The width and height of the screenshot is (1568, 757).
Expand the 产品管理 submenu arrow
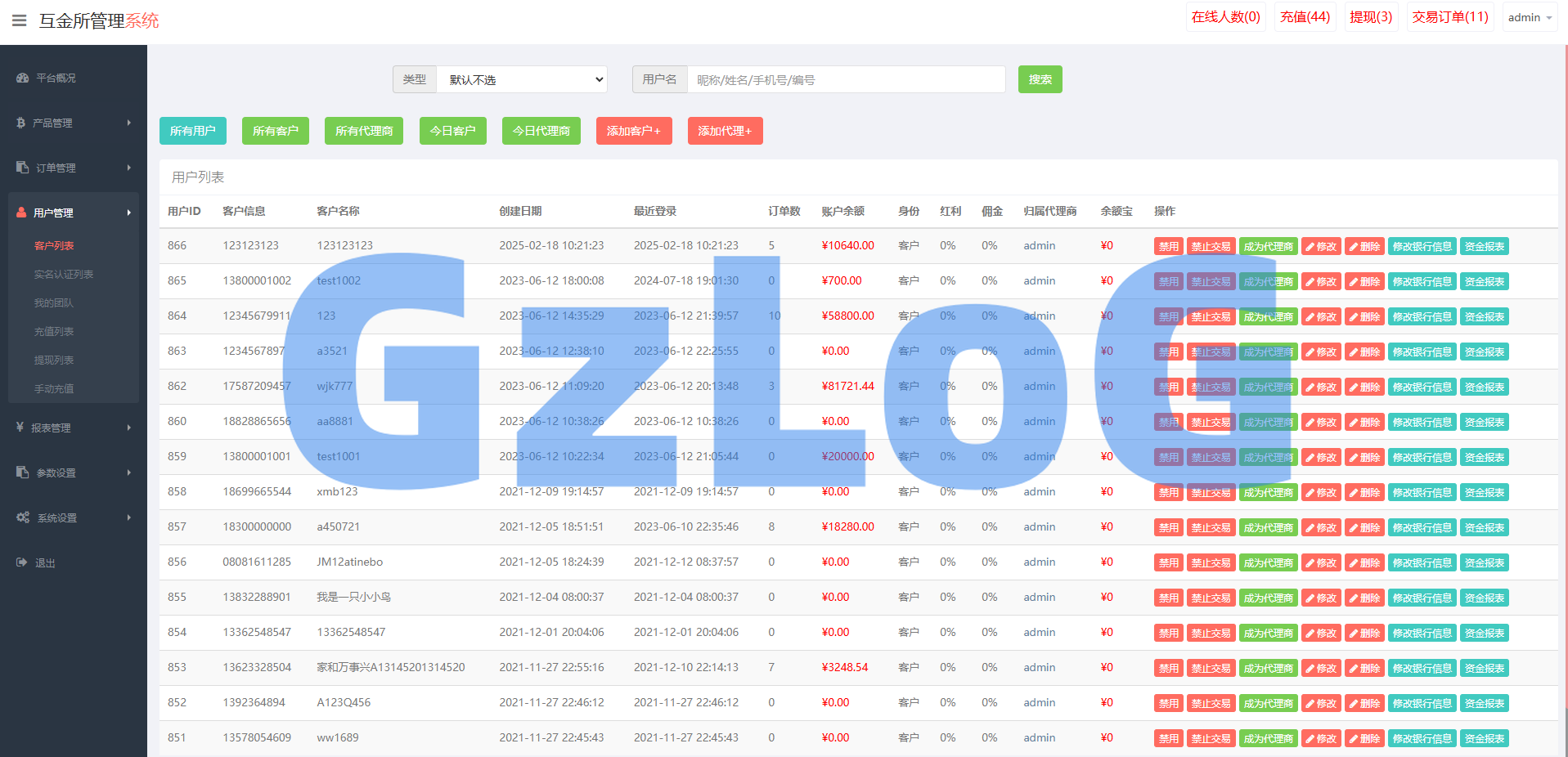[129, 123]
